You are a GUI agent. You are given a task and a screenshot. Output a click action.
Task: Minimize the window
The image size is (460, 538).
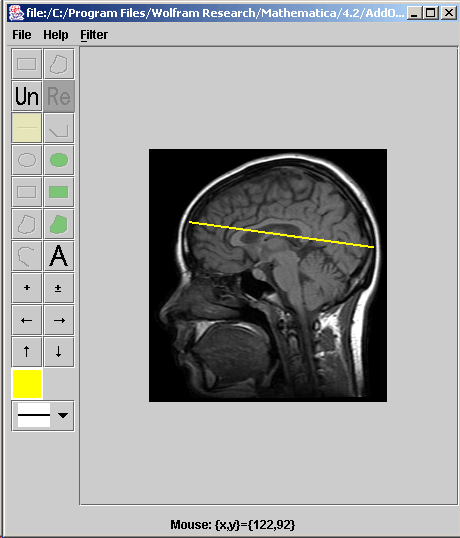414,13
